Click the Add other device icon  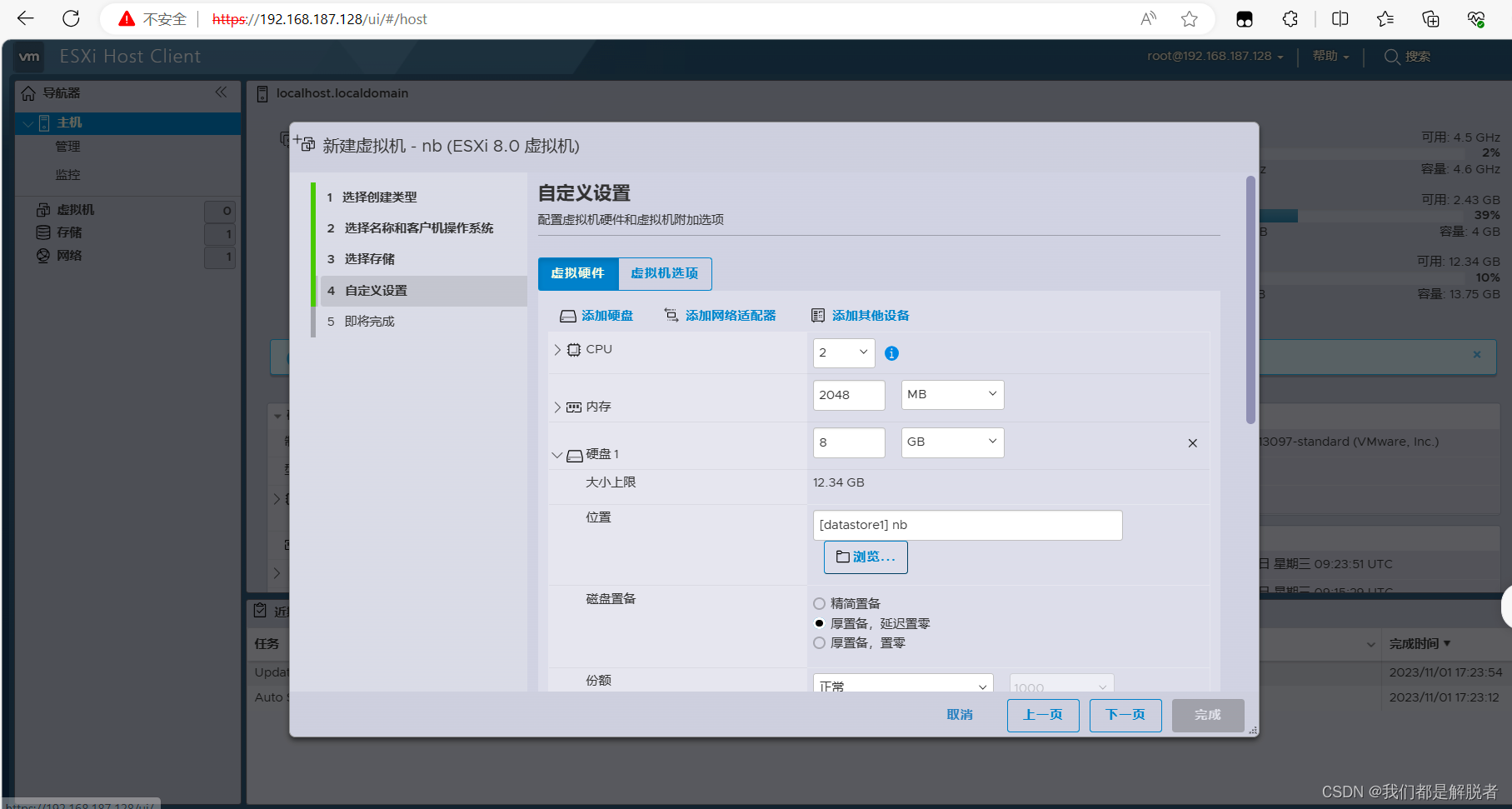818,316
